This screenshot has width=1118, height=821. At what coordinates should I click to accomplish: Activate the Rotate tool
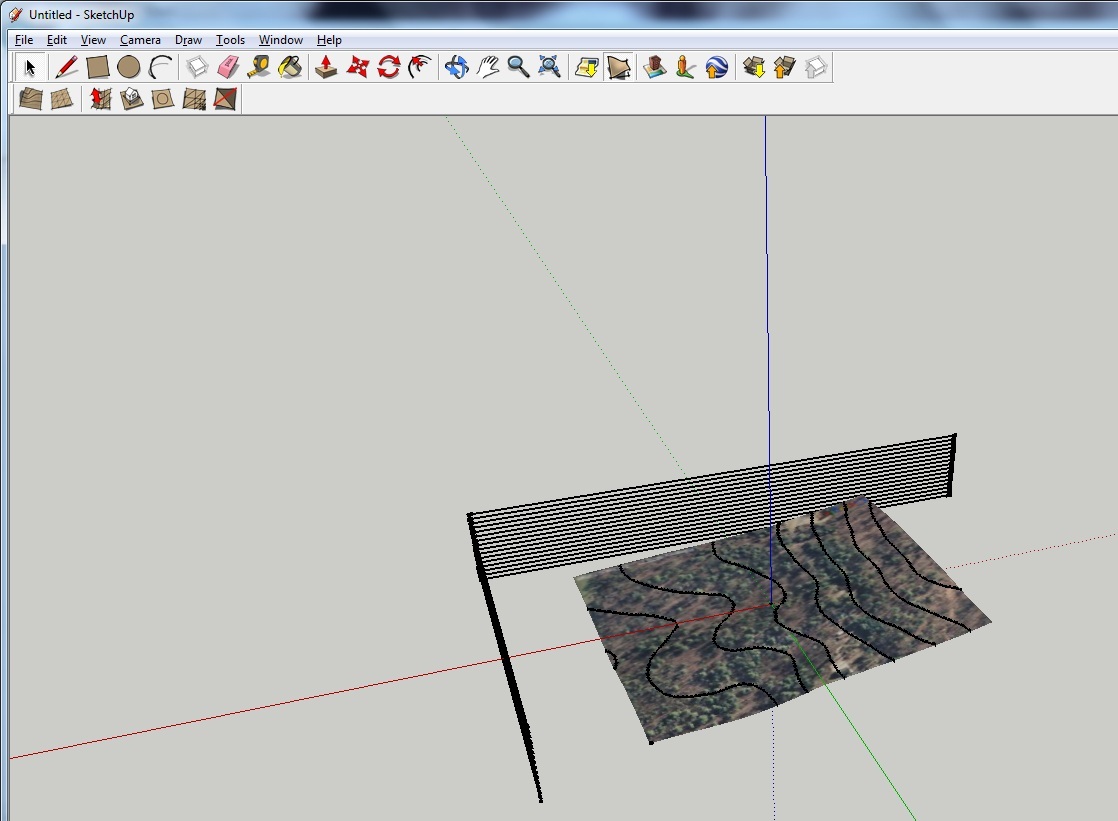(x=389, y=67)
